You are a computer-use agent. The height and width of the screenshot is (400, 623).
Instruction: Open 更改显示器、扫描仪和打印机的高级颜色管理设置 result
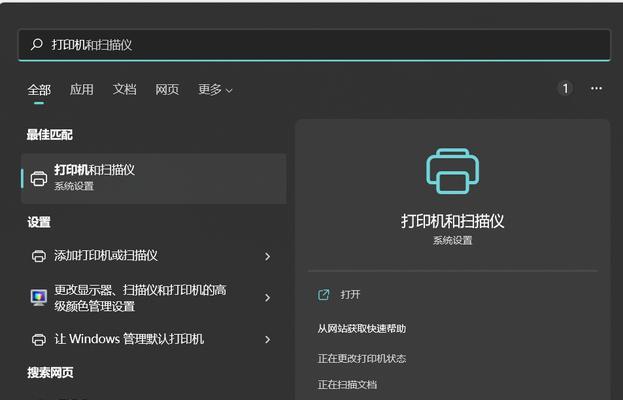(x=154, y=298)
